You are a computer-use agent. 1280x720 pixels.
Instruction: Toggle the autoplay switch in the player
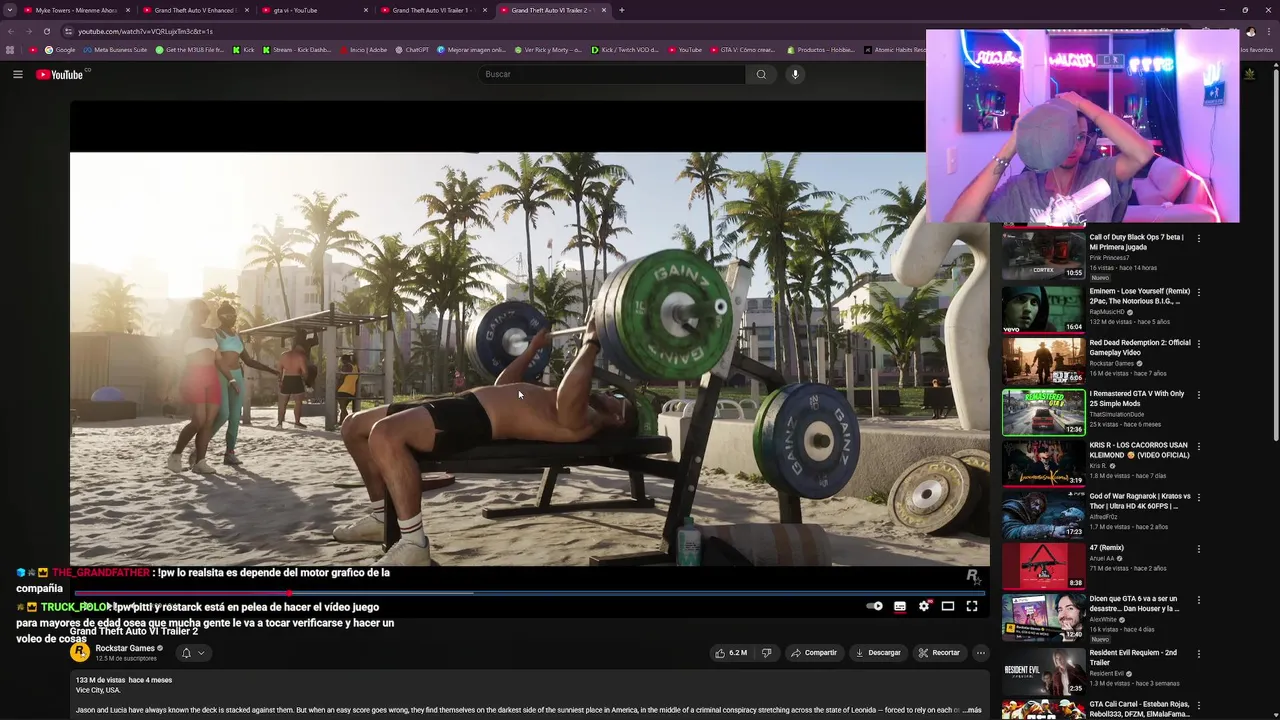(x=875, y=606)
